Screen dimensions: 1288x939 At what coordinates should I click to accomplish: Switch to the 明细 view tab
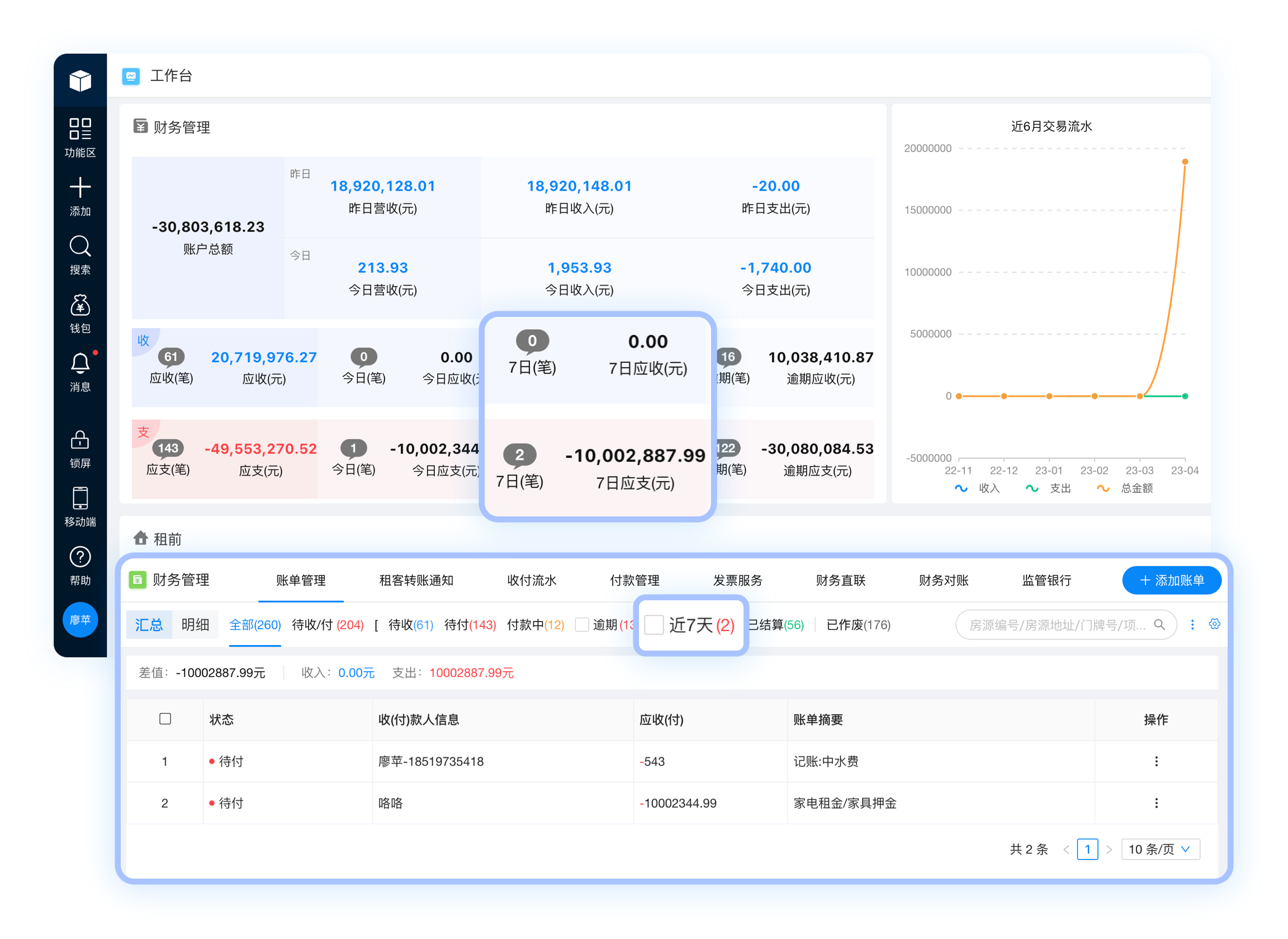point(196,625)
